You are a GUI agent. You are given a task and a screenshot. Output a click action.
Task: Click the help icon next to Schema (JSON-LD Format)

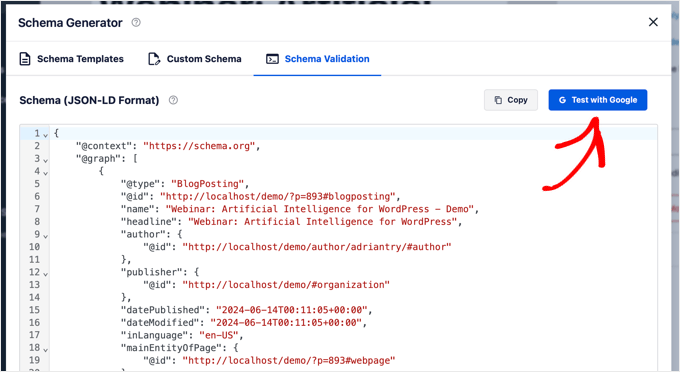pyautogui.click(x=173, y=100)
